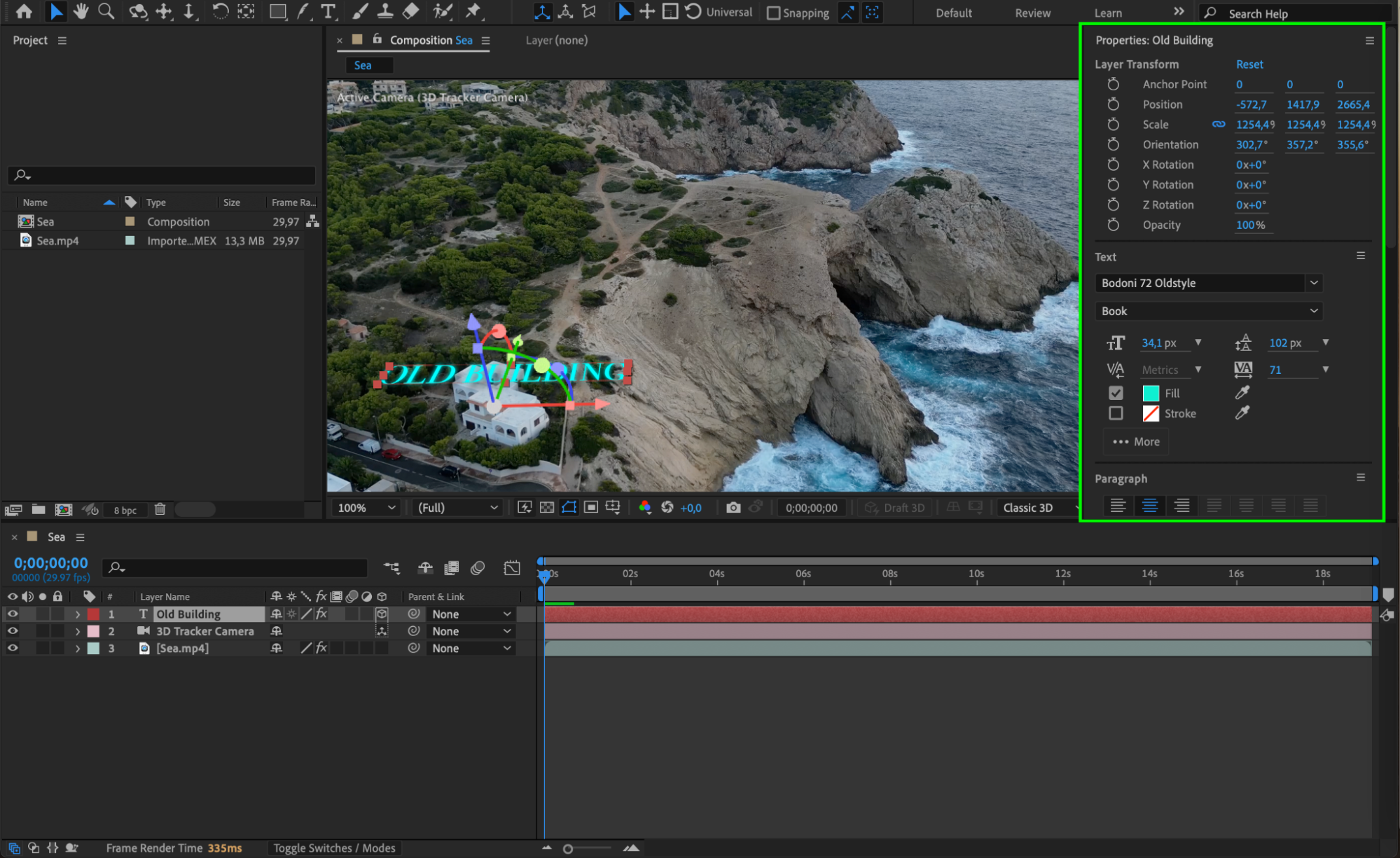The height and width of the screenshot is (858, 1400).
Task: Select the Puppet Pin tool
Action: tap(474, 11)
